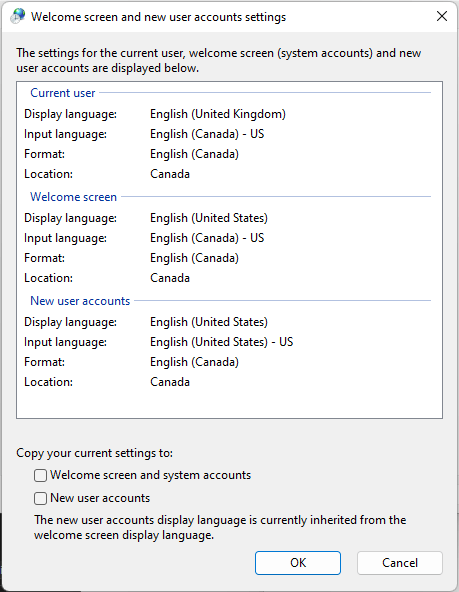Click English (United States) - US input language
Image resolution: width=459 pixels, height=592 pixels.
point(222,342)
